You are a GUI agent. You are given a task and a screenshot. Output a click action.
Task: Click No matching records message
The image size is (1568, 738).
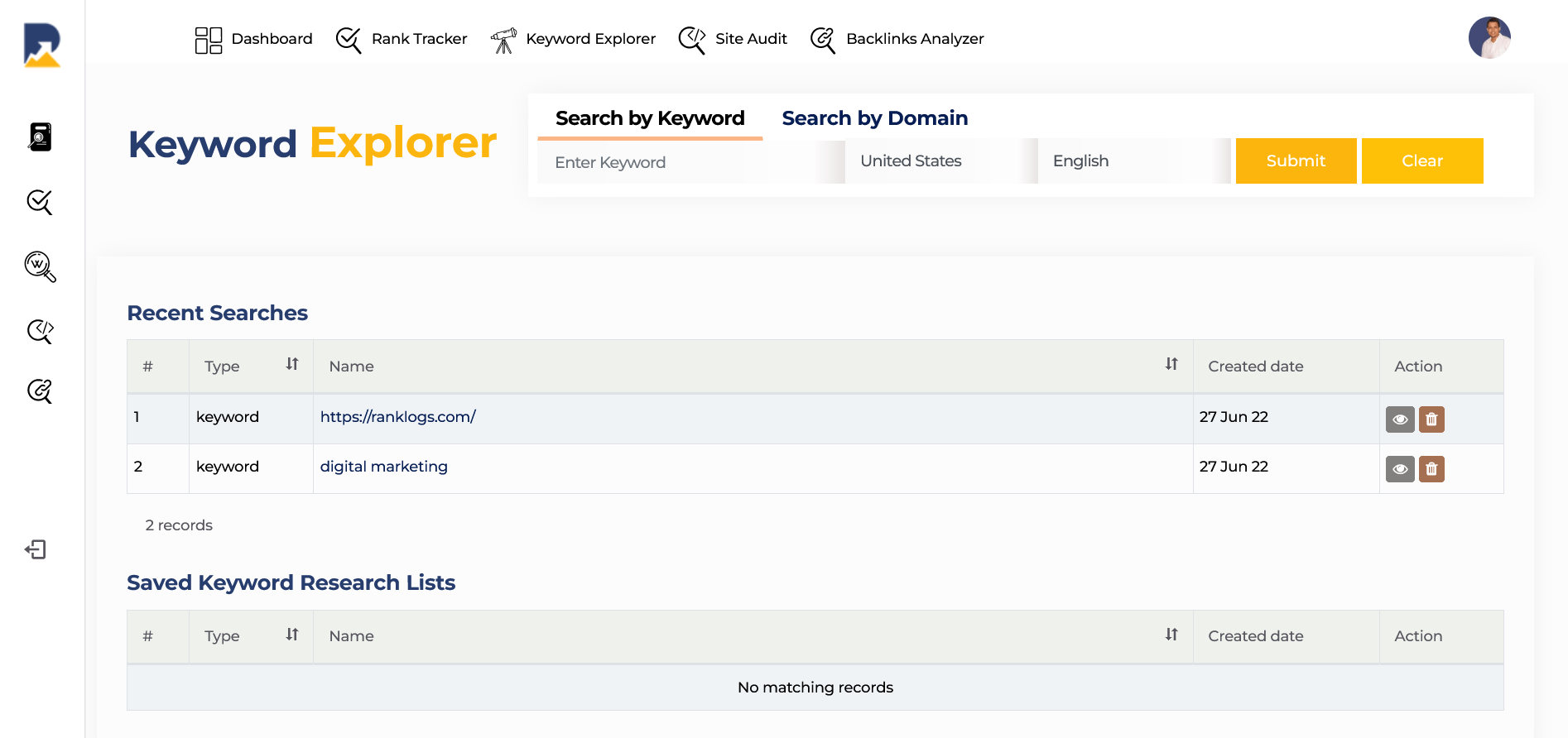815,688
